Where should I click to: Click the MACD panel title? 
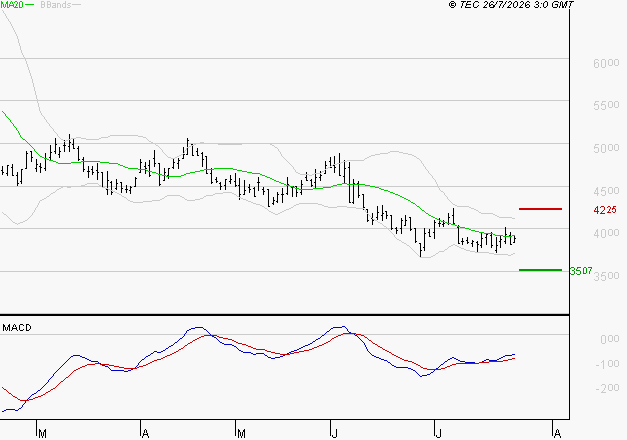click(17, 328)
